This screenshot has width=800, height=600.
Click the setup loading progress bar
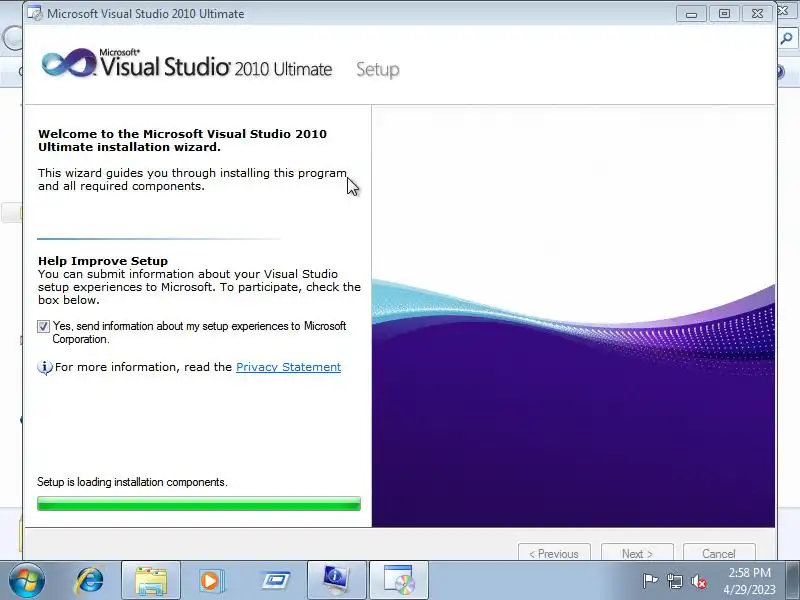pyautogui.click(x=199, y=504)
